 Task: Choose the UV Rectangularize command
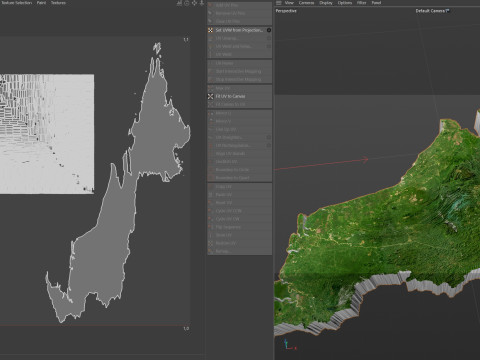tap(239, 146)
